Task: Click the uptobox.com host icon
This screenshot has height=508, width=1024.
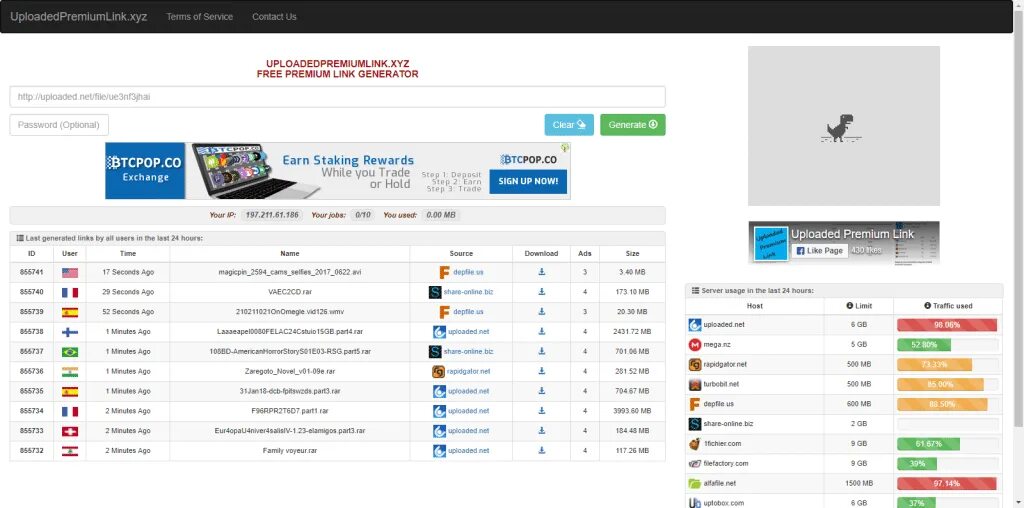Action: [695, 502]
